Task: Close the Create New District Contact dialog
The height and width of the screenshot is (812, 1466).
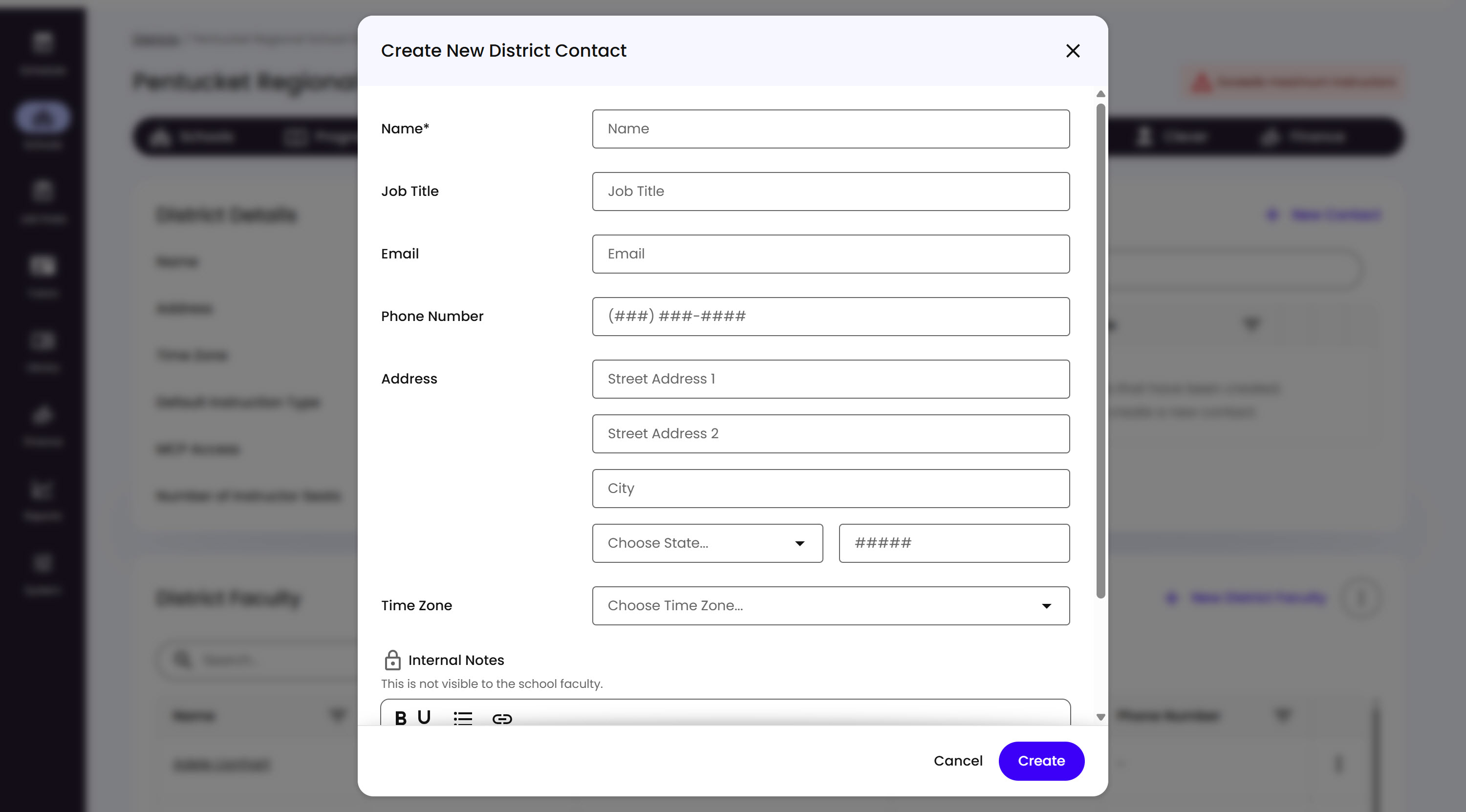Action: pos(1073,51)
